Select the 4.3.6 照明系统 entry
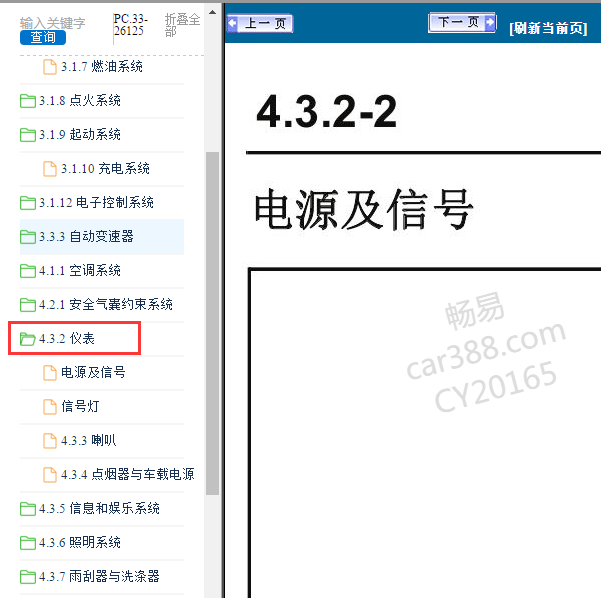The width and height of the screenshot is (601, 598). click(80, 542)
